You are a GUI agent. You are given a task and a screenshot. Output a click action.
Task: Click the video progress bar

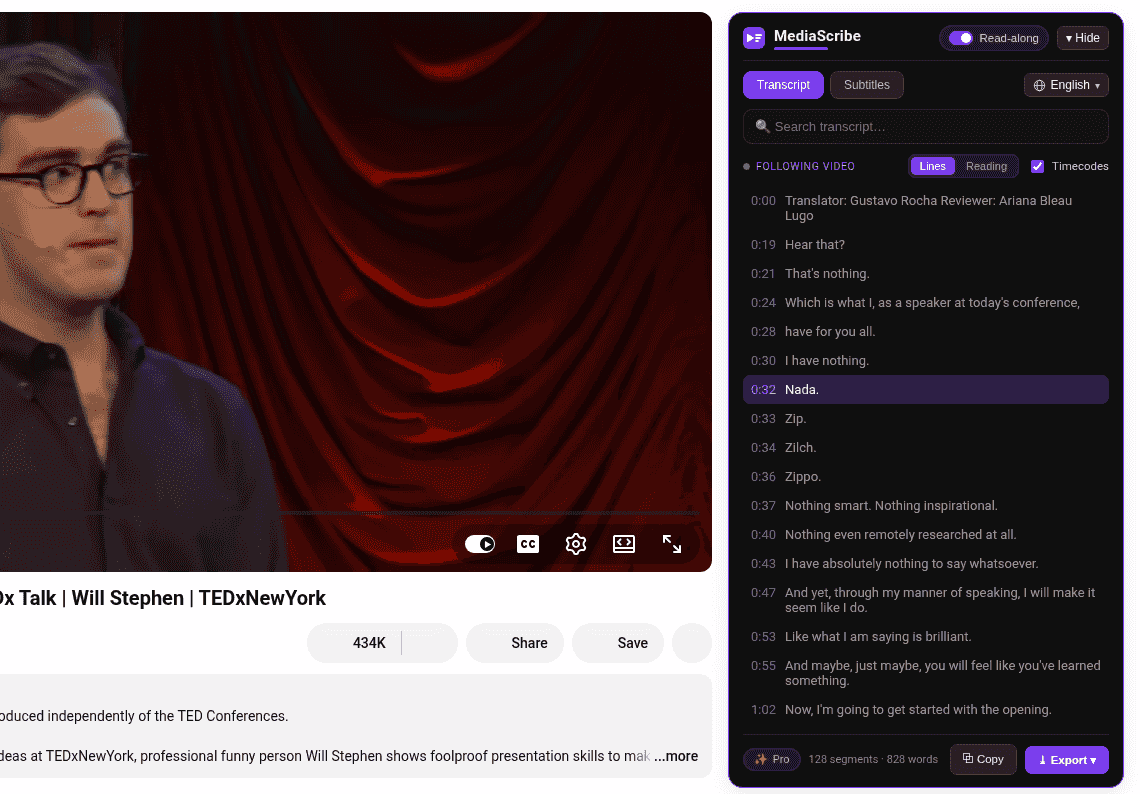[x=349, y=513]
